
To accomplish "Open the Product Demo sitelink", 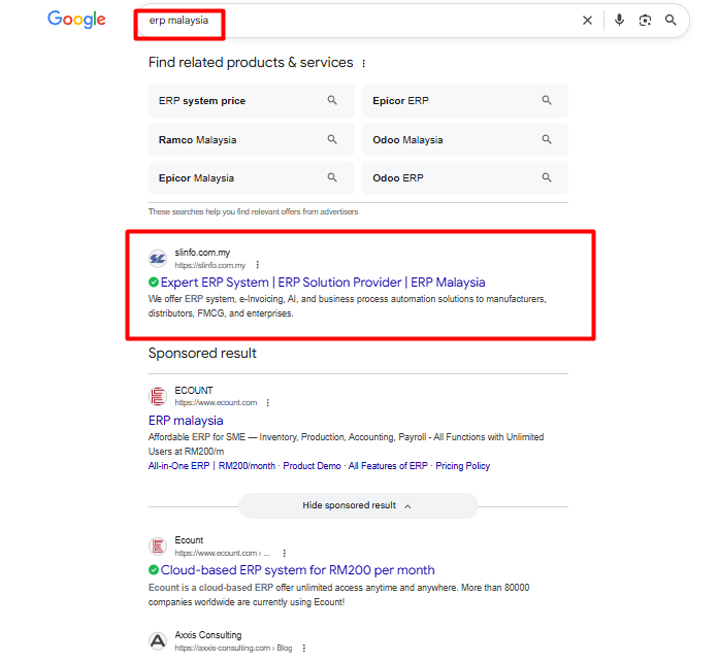I will 312,466.
